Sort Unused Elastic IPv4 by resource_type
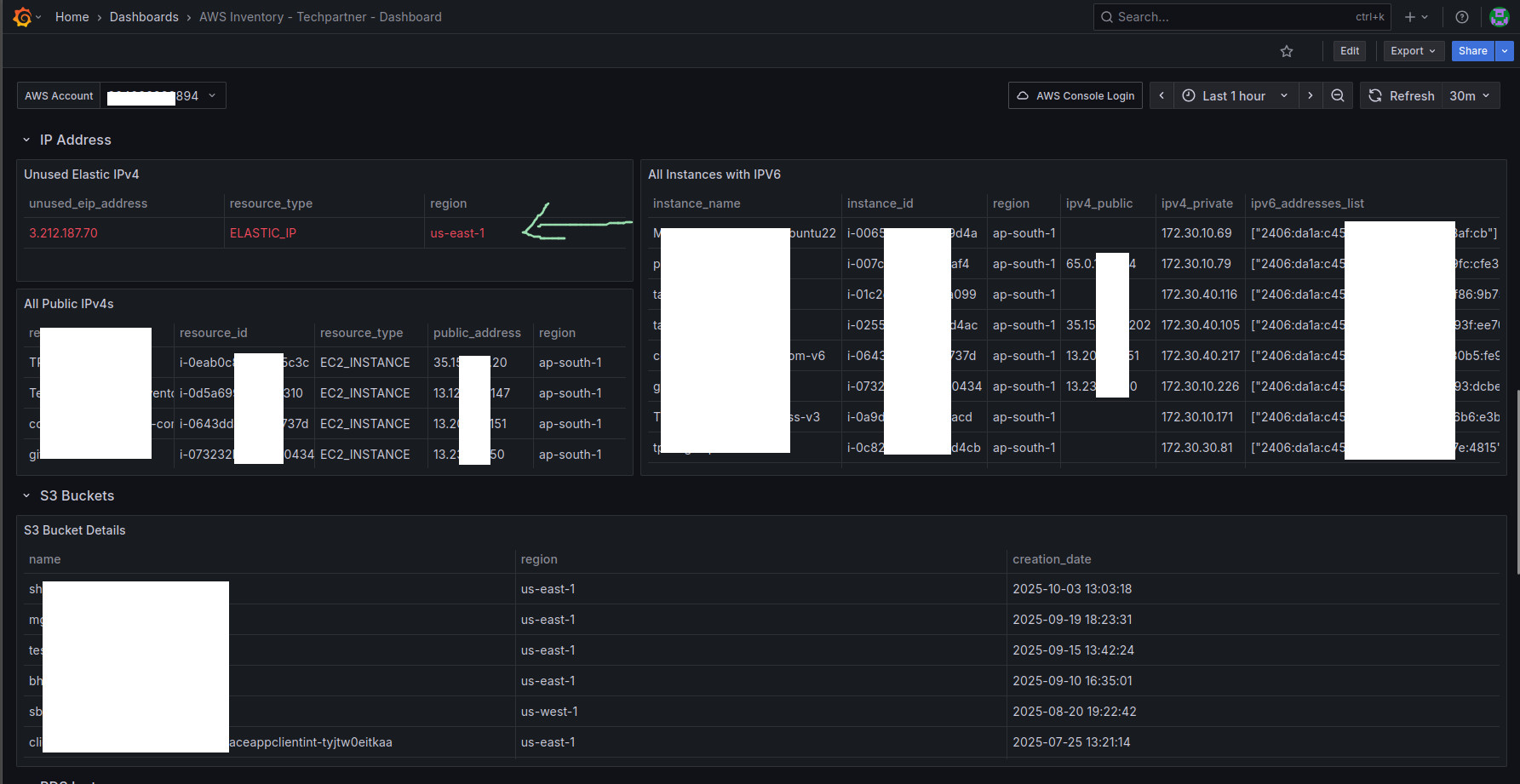Viewport: 1520px width, 784px height. pyautogui.click(x=271, y=203)
